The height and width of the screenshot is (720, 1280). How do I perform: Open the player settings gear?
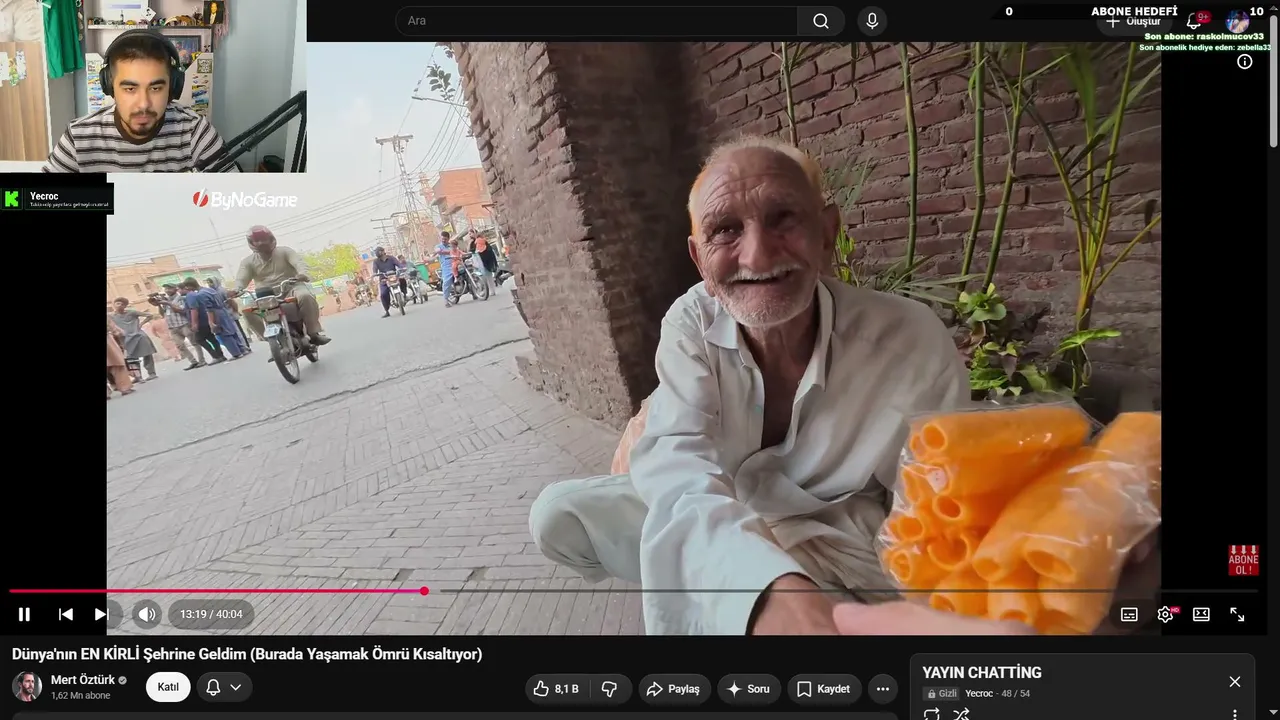coord(1165,614)
